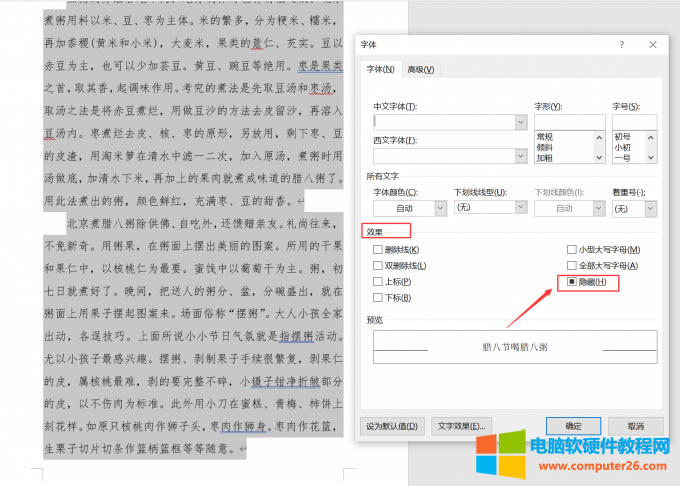Click the 确定 button
This screenshot has width=680, height=486.
pyautogui.click(x=572, y=426)
